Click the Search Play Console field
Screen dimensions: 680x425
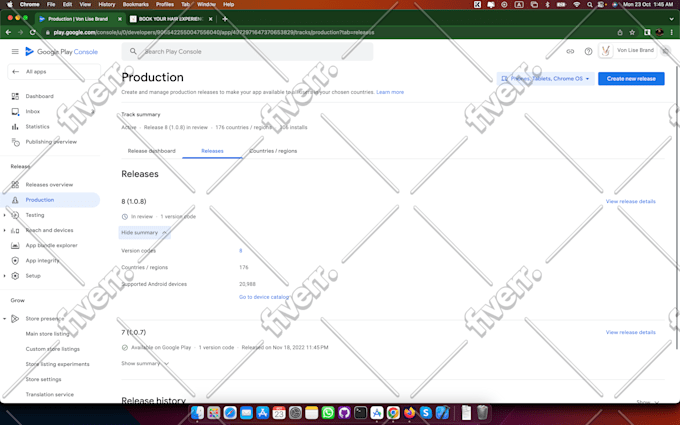click(247, 52)
